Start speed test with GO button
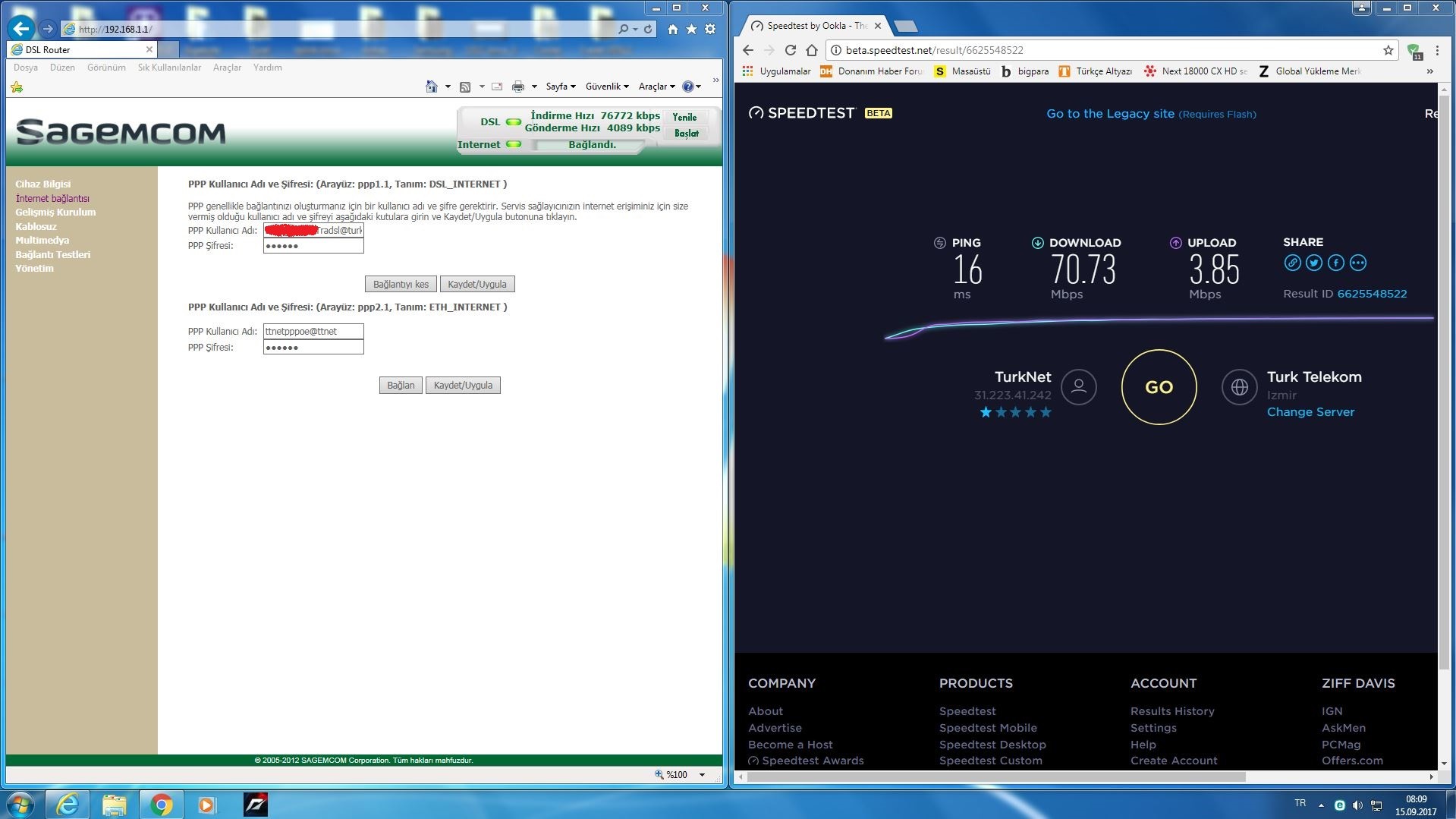Screen dimensions: 1456x819 click(x=1159, y=387)
